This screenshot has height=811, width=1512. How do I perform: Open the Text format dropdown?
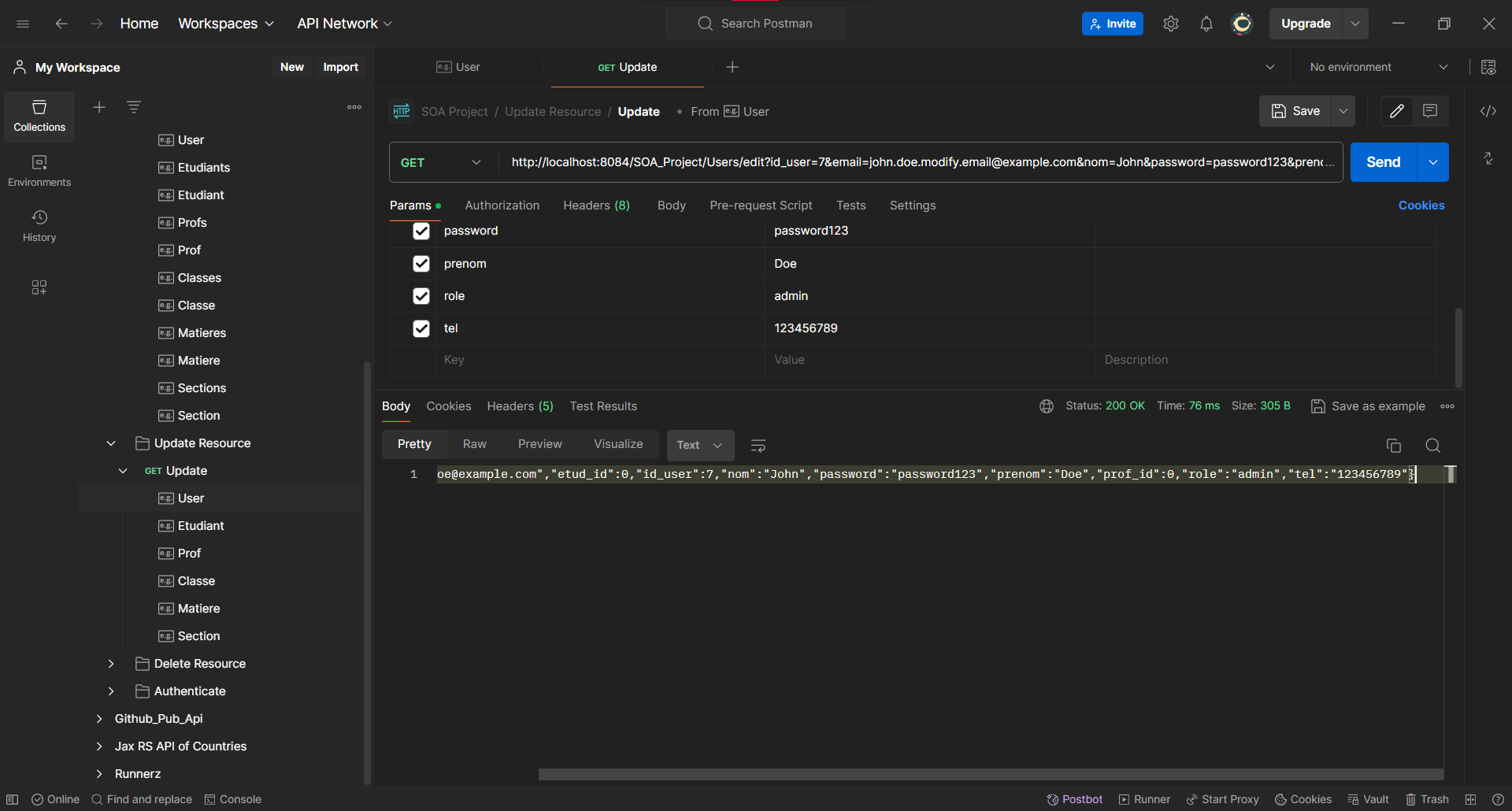pos(700,445)
